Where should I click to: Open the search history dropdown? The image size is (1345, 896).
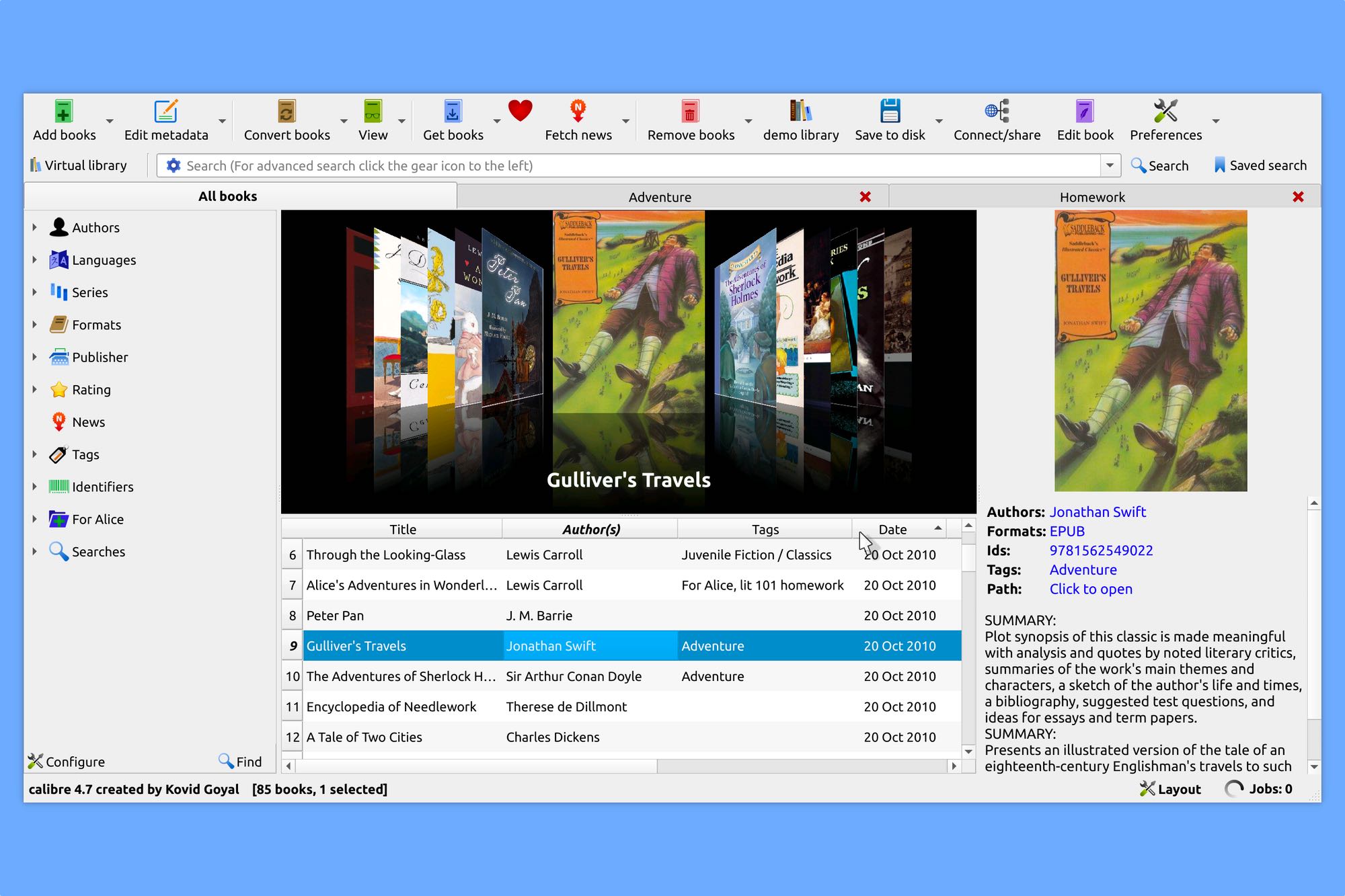tap(1110, 165)
